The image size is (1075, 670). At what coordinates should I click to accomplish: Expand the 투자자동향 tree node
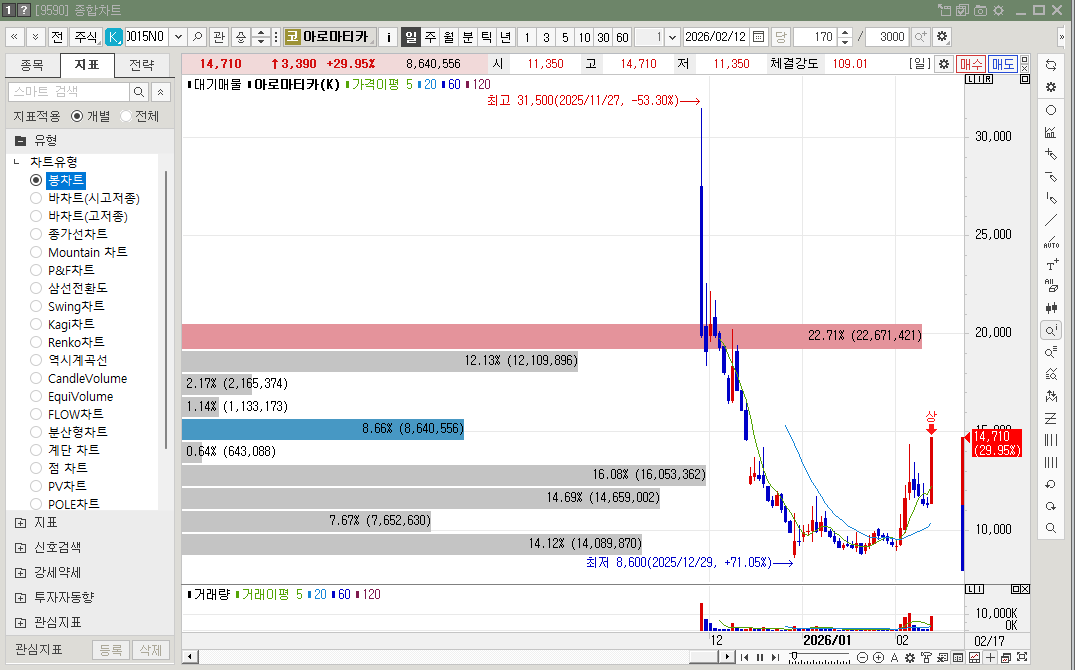(21, 597)
